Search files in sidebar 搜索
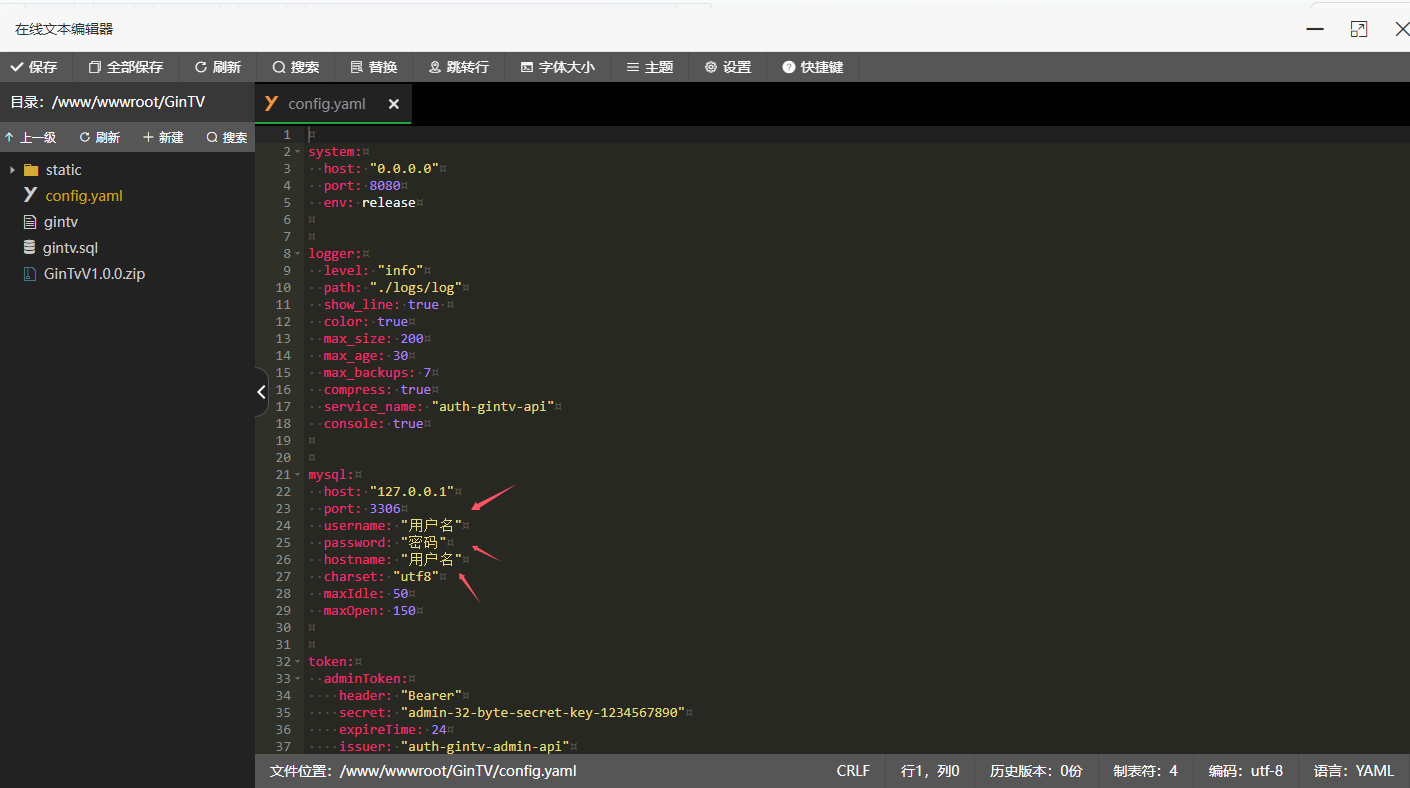Viewport: 1410px width, 788px height. [227, 137]
